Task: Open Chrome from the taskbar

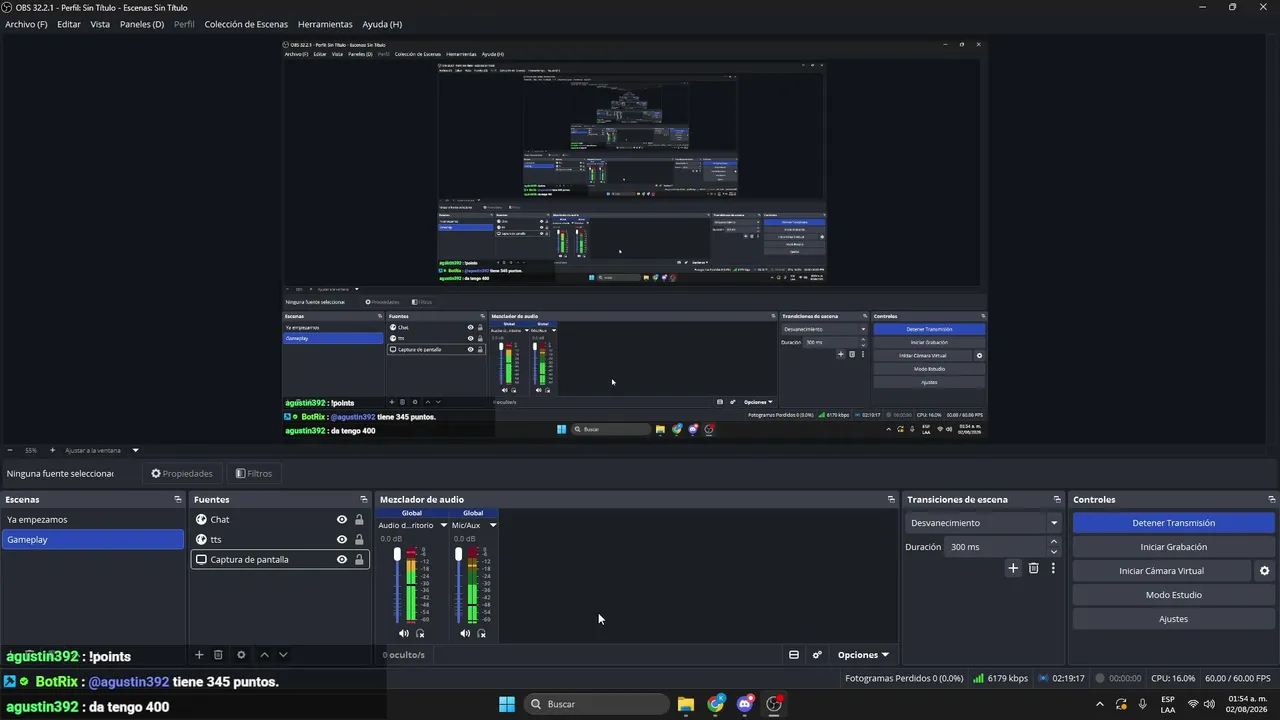Action: pyautogui.click(x=716, y=704)
